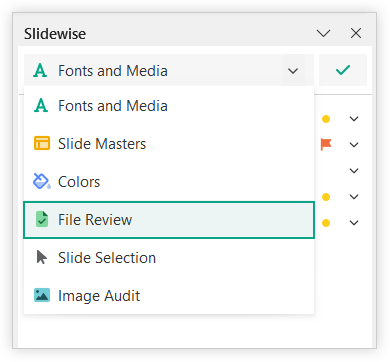Viewport: 390px width, 362px height.
Task: Click the Slide Selection cursor icon
Action: pos(42,257)
